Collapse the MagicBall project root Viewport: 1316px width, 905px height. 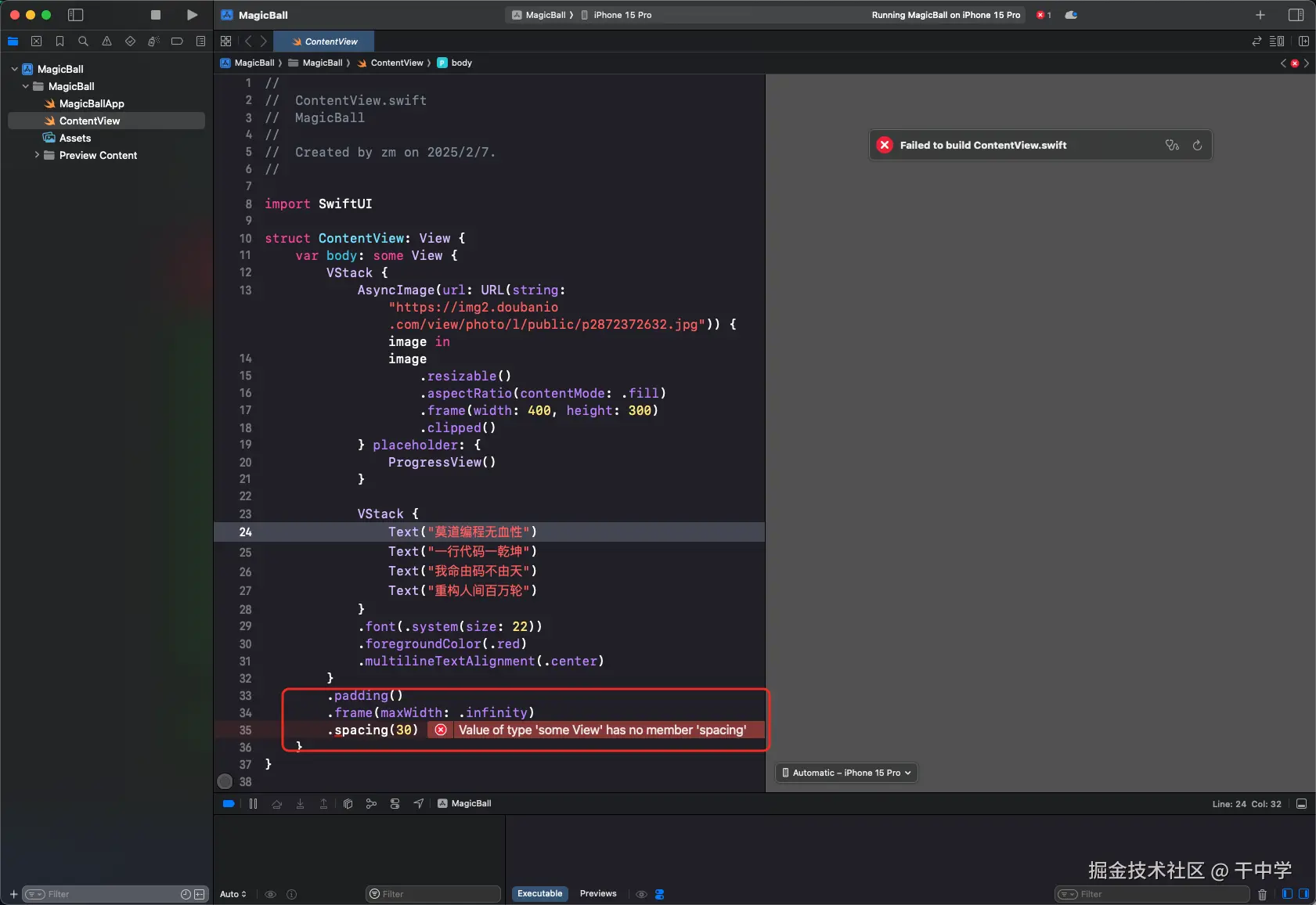(14, 69)
